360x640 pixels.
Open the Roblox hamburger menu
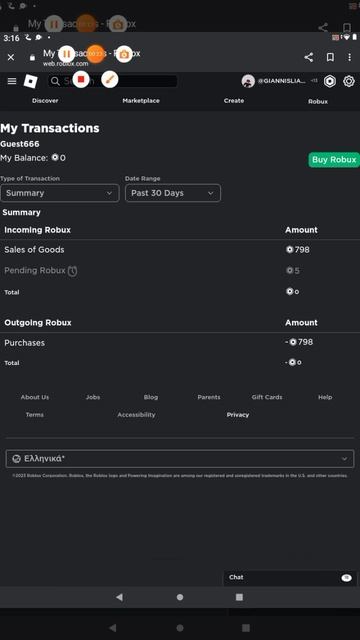12,81
